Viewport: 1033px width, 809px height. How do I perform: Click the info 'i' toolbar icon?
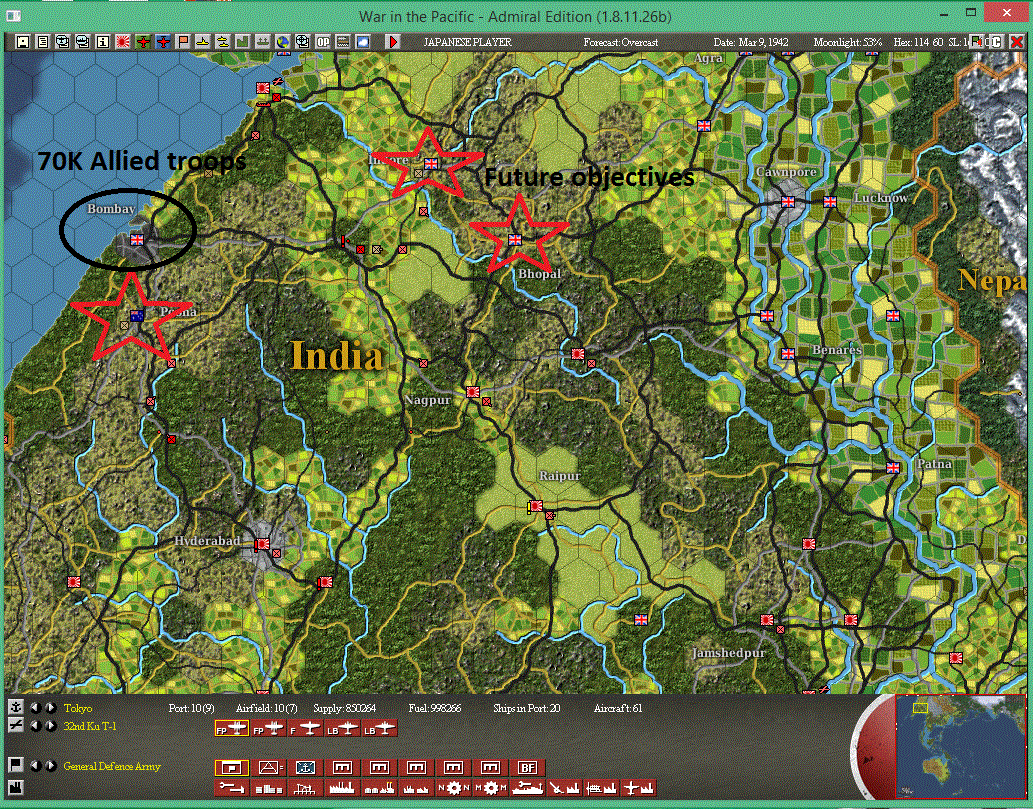coord(102,42)
